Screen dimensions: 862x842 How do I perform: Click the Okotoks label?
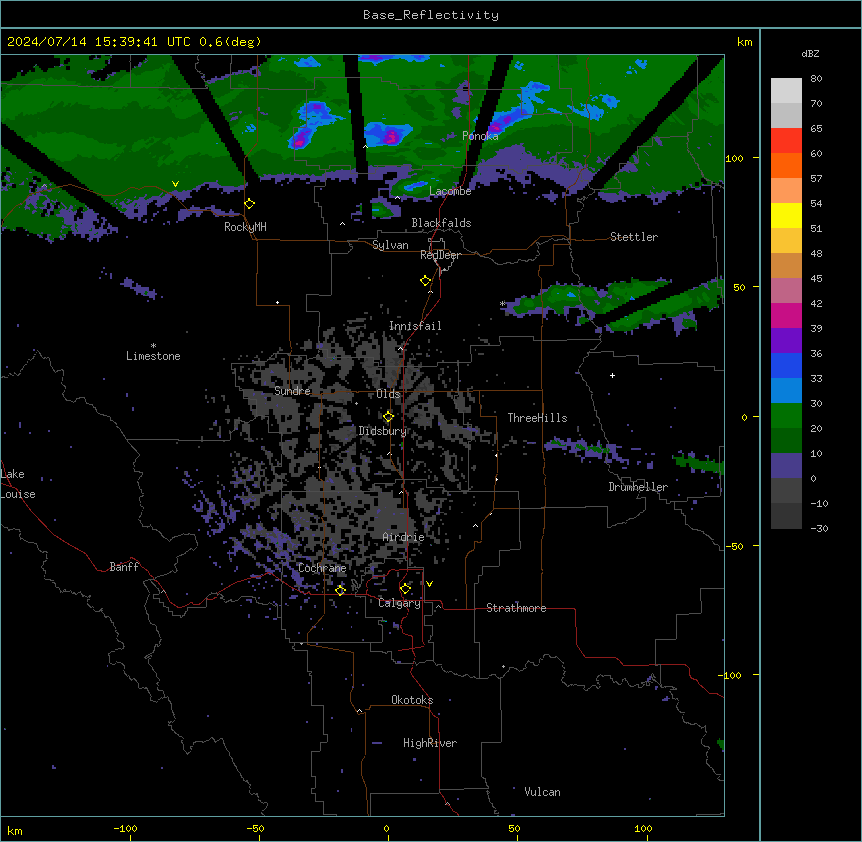click(412, 700)
